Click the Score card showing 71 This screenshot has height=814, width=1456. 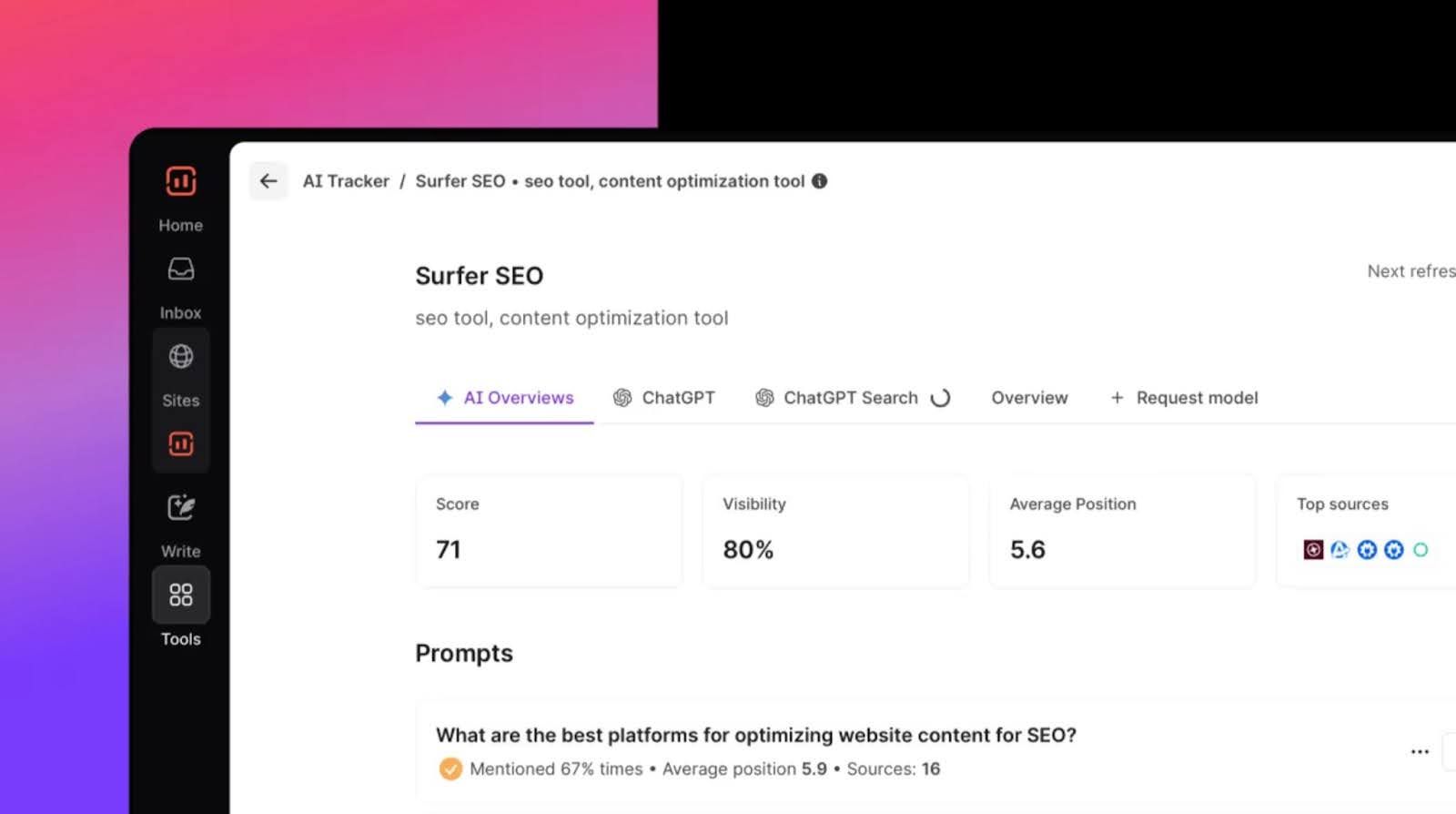(549, 531)
